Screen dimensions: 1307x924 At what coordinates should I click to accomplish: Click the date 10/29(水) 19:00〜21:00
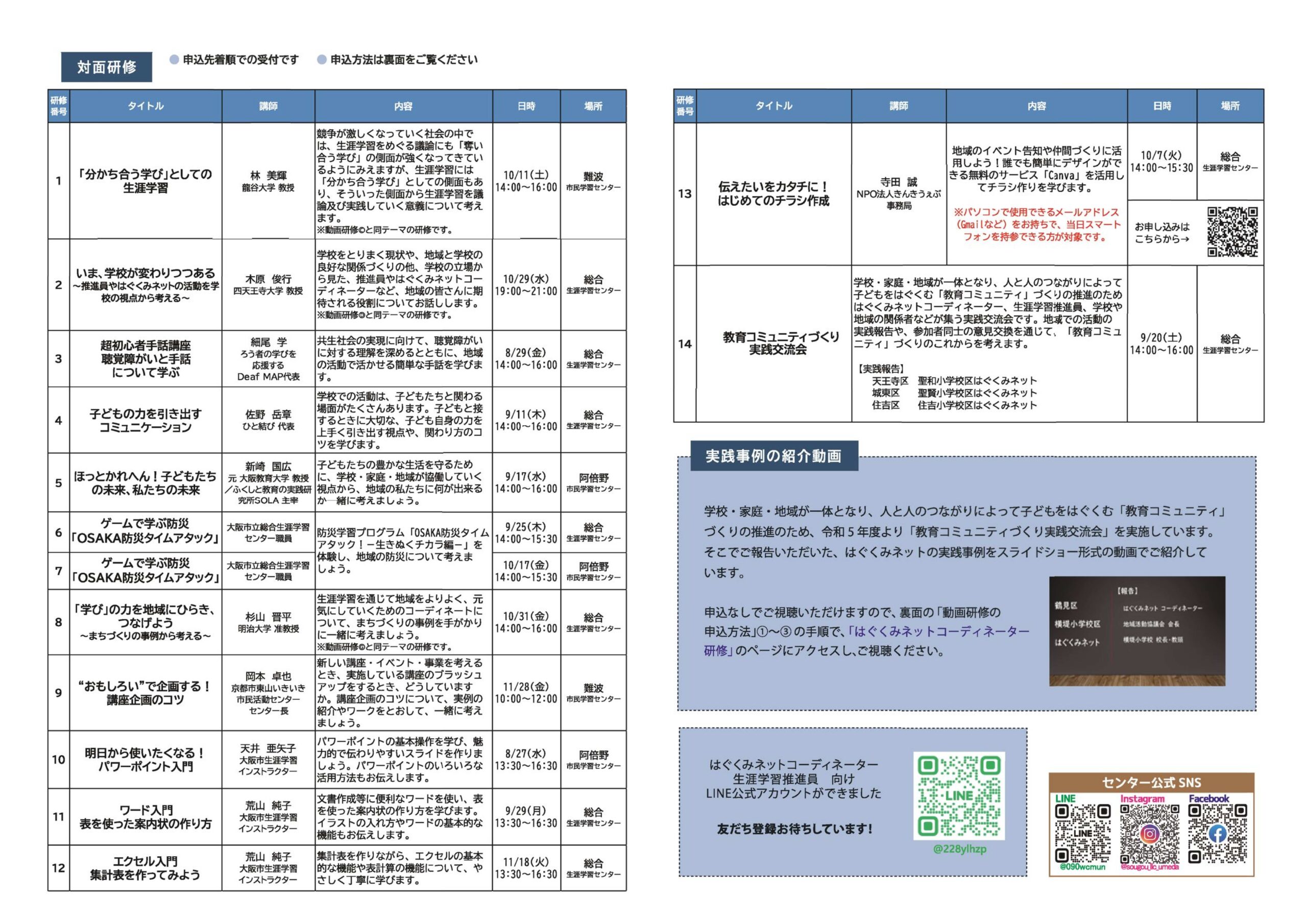pos(526,285)
